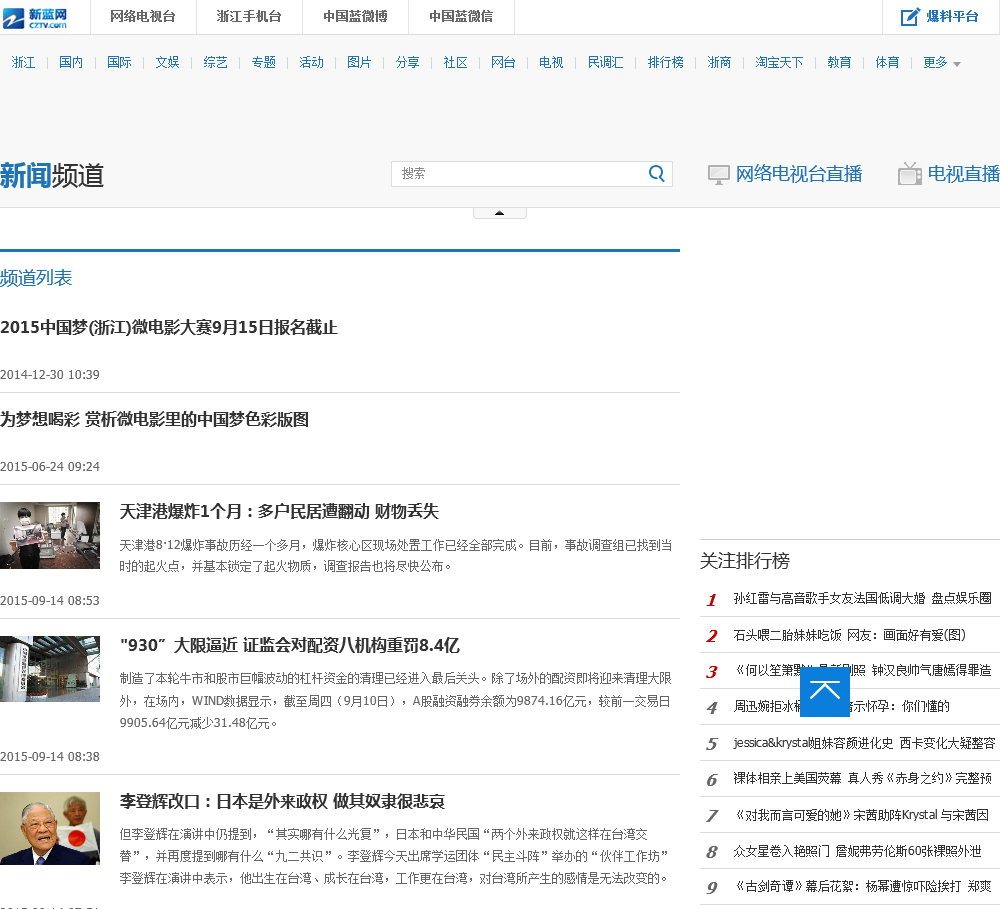Click the 爆料平台 edit icon

910,17
